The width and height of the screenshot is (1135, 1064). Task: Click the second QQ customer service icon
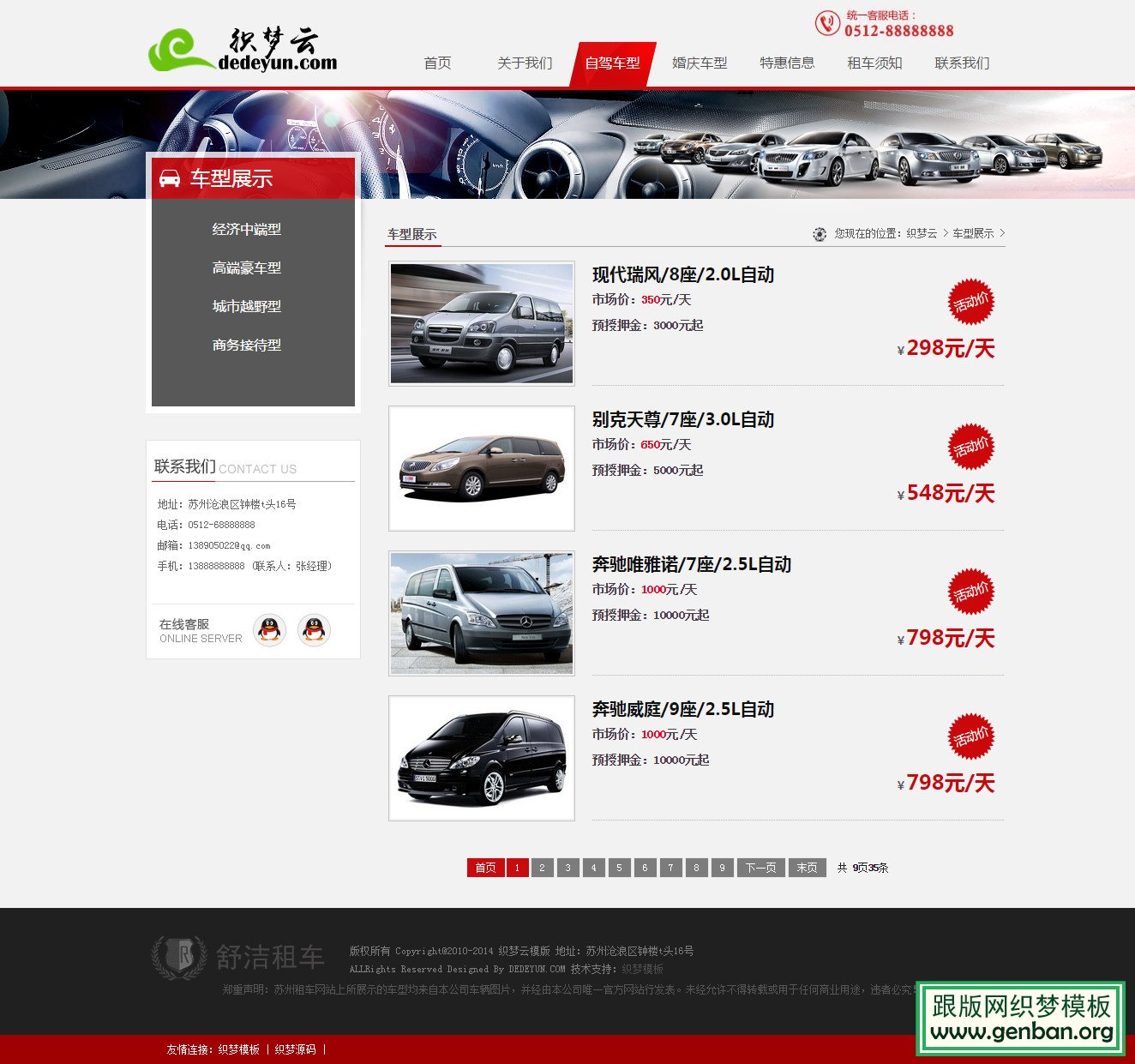point(315,629)
